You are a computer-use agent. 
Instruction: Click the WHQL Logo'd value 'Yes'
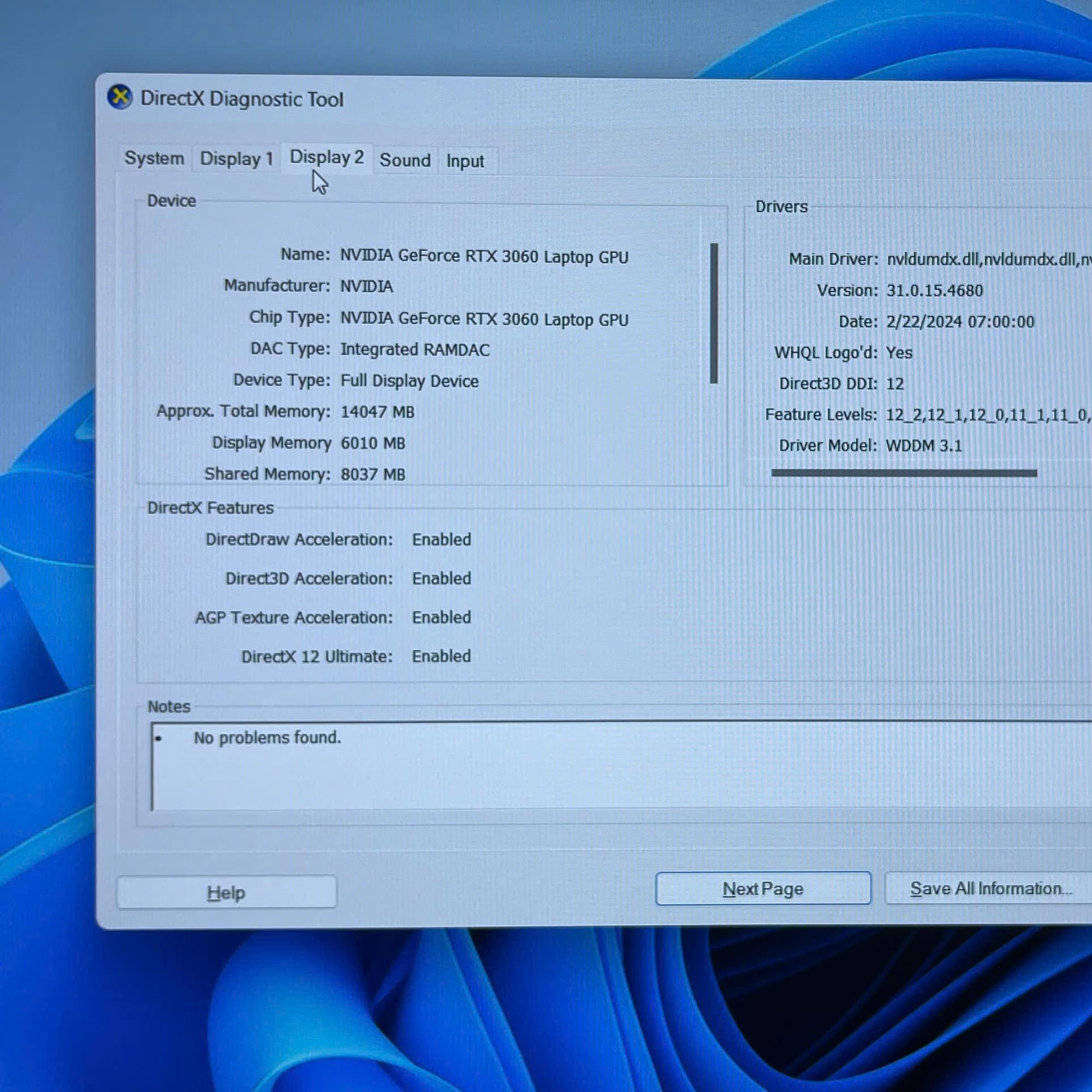[x=899, y=353]
